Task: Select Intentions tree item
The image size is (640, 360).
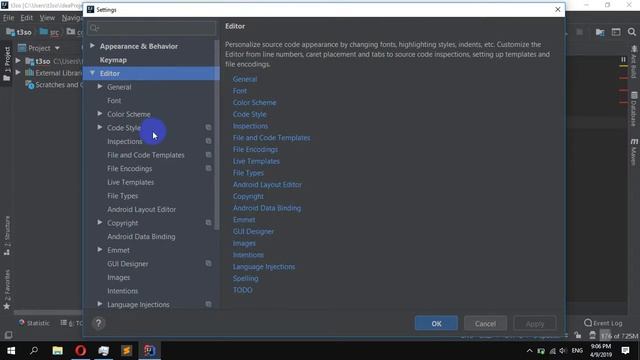Action: pyautogui.click(x=122, y=291)
